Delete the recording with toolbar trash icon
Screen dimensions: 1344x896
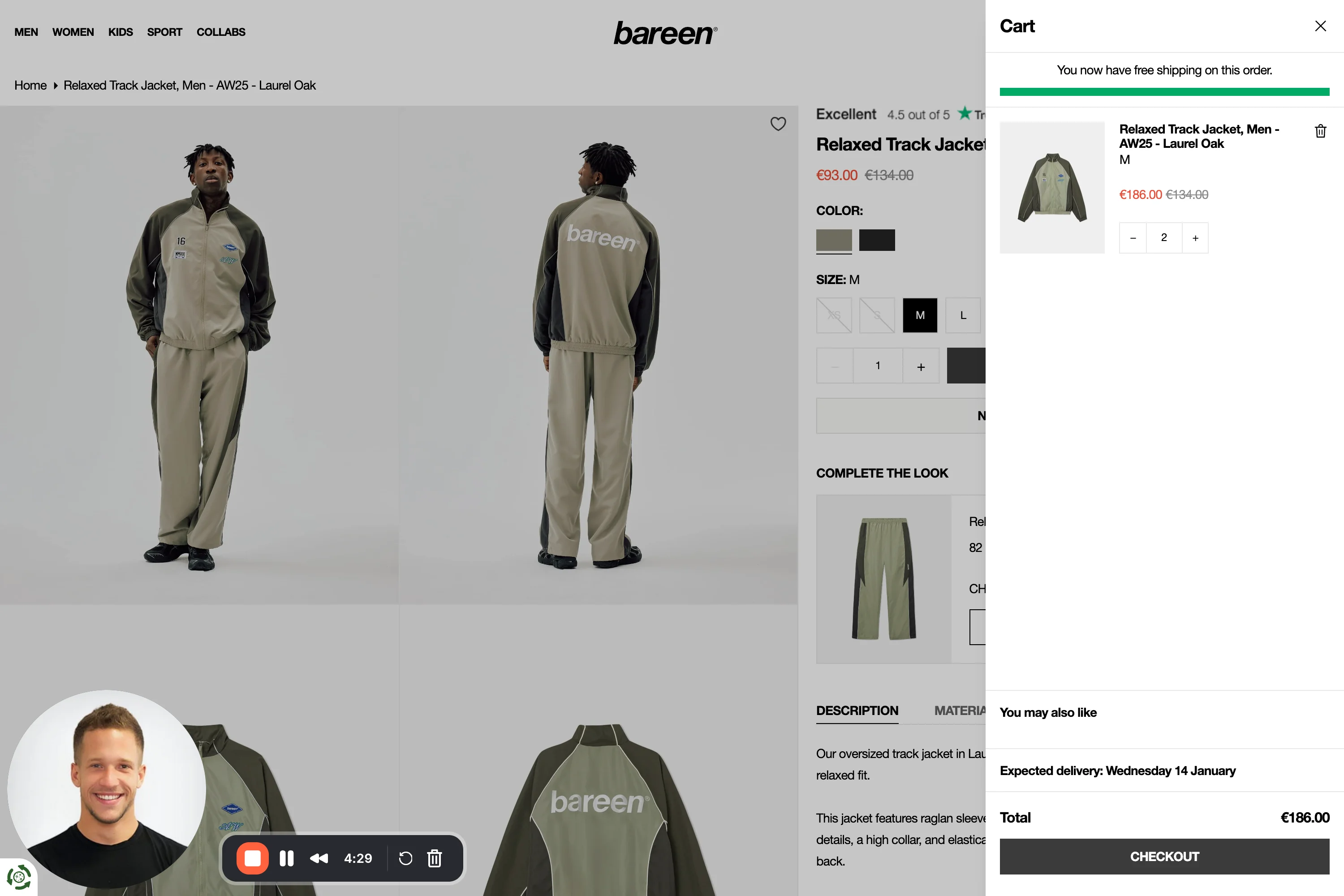[x=434, y=858]
